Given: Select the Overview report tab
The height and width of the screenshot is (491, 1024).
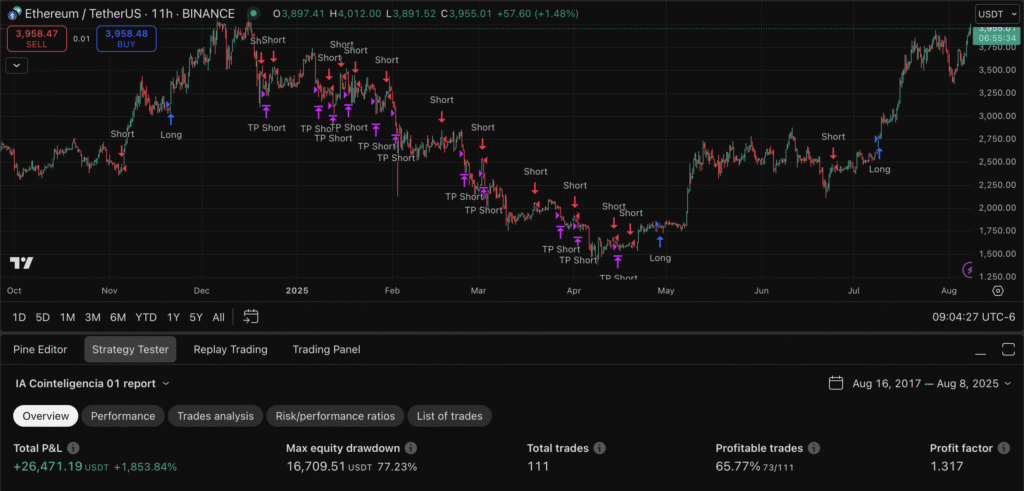Looking at the screenshot, I should 46,416.
